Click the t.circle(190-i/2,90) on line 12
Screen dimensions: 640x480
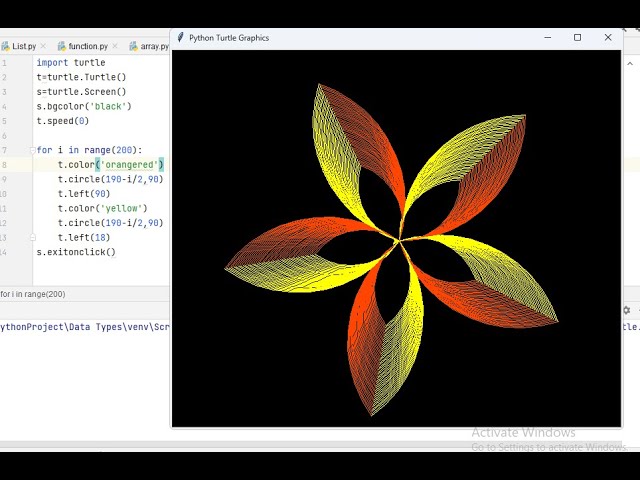coord(110,223)
